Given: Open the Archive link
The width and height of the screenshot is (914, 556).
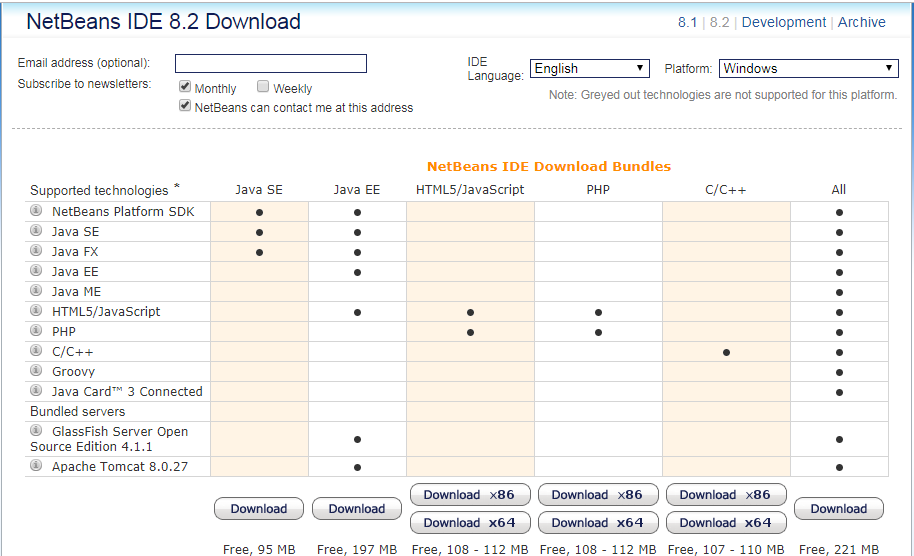Looking at the screenshot, I should (x=862, y=22).
